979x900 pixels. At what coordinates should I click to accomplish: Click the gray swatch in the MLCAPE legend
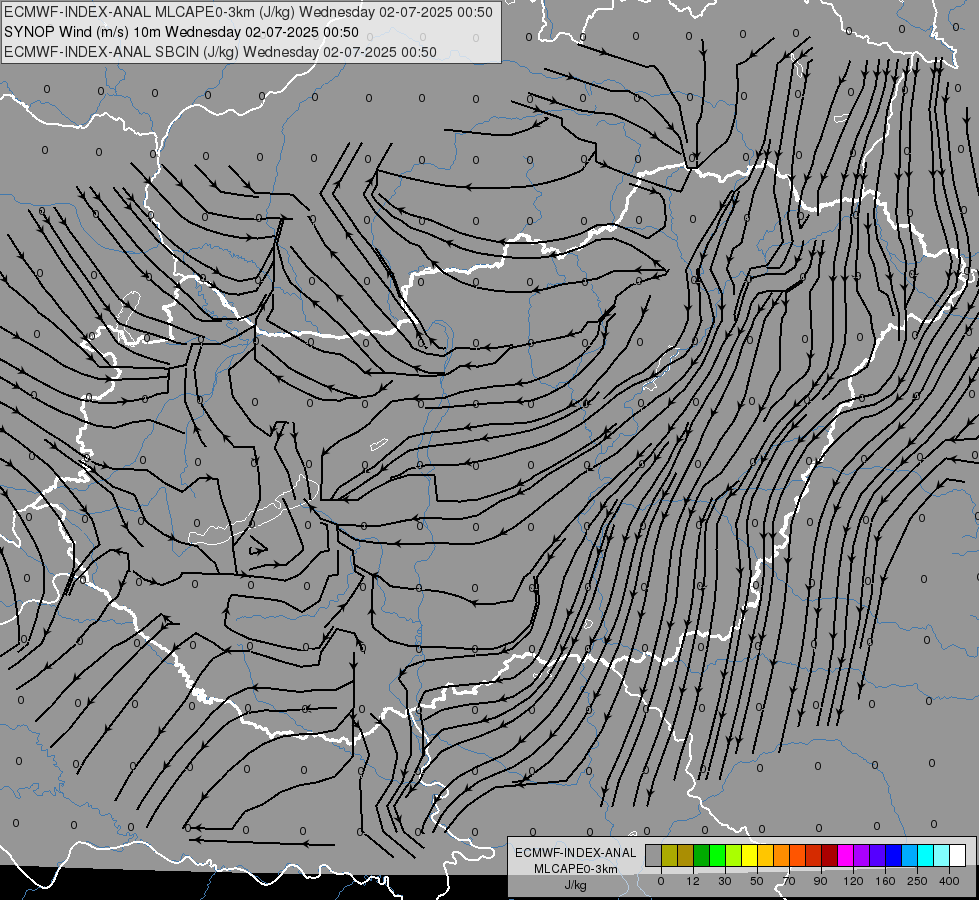click(x=653, y=855)
